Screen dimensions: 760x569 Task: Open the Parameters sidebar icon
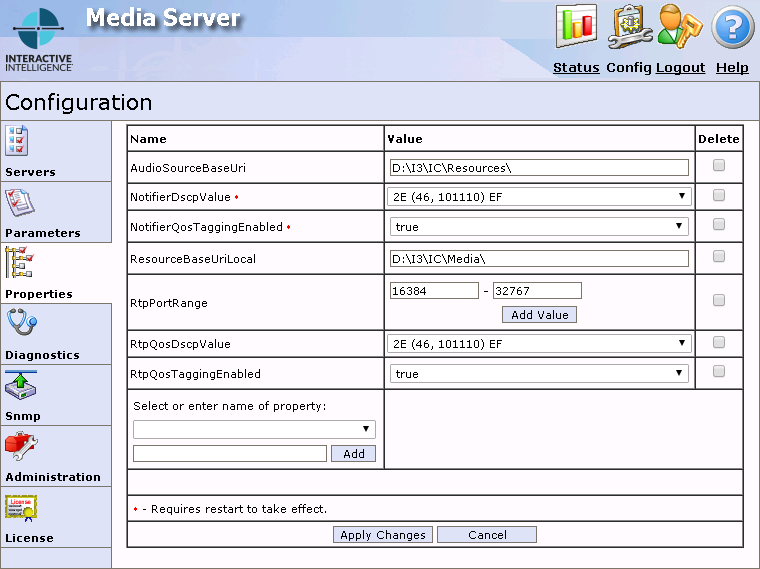pyautogui.click(x=19, y=203)
